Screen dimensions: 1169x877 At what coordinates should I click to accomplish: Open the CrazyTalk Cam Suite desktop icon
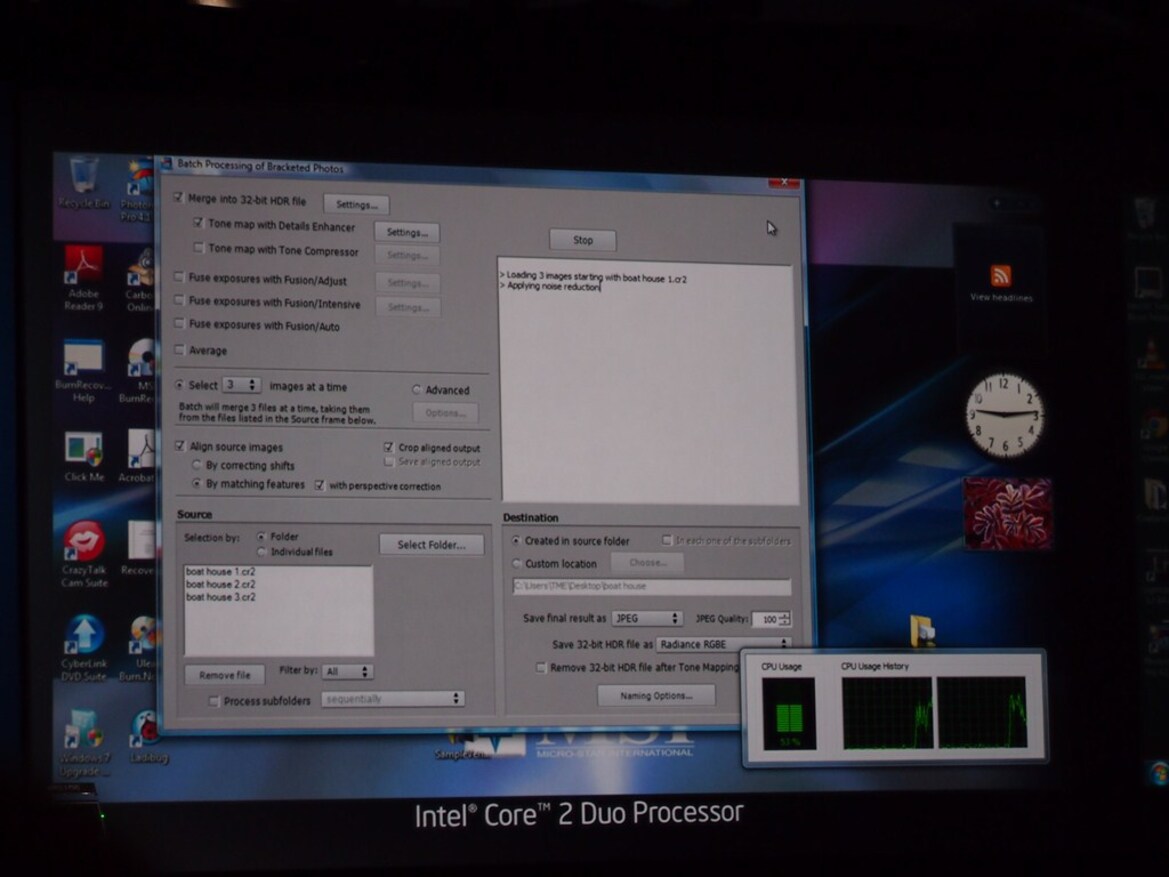[84, 553]
